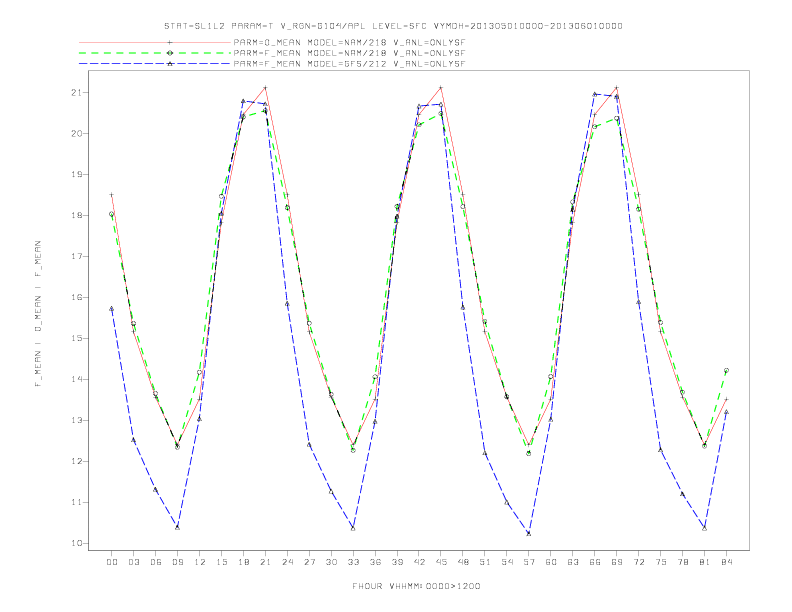Viewport: 792px width, 612px height.
Task: Select green circle data point at hour 00
Action: click(x=112, y=214)
